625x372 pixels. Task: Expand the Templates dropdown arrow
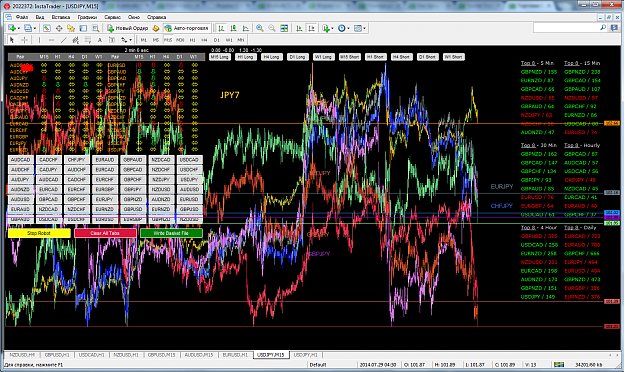point(364,28)
